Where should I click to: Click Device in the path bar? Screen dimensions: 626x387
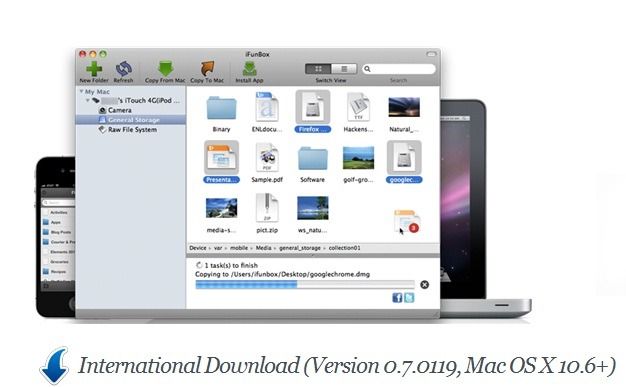click(198, 248)
